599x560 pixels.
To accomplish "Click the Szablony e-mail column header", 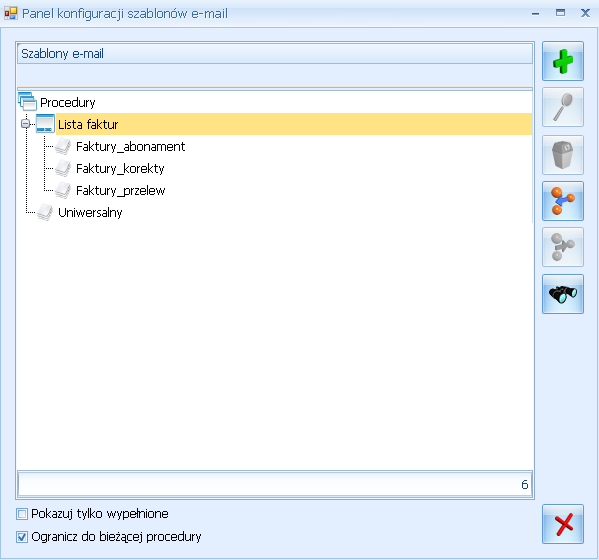I will [x=275, y=53].
